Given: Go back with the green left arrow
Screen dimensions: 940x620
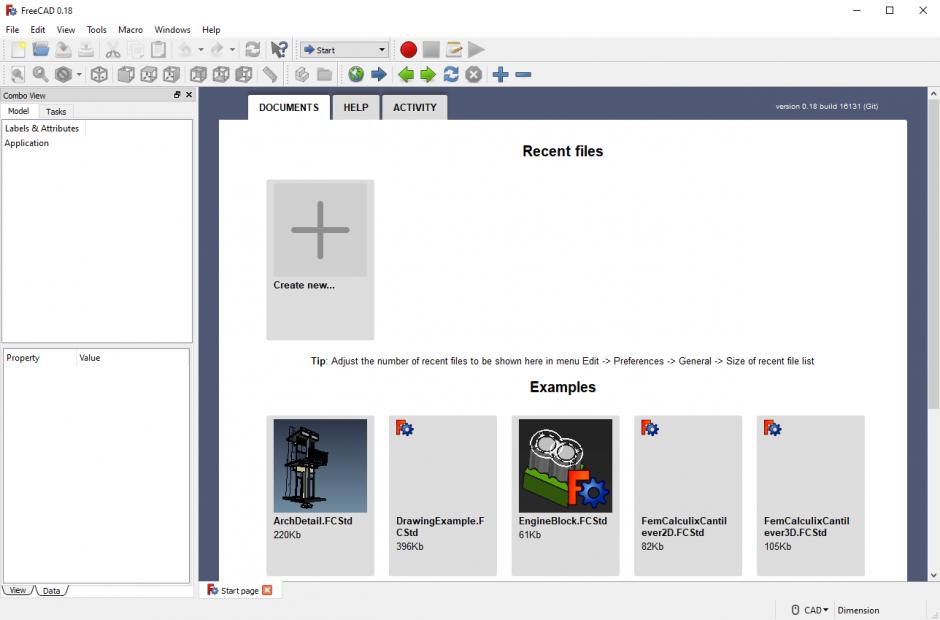Looking at the screenshot, I should point(406,74).
